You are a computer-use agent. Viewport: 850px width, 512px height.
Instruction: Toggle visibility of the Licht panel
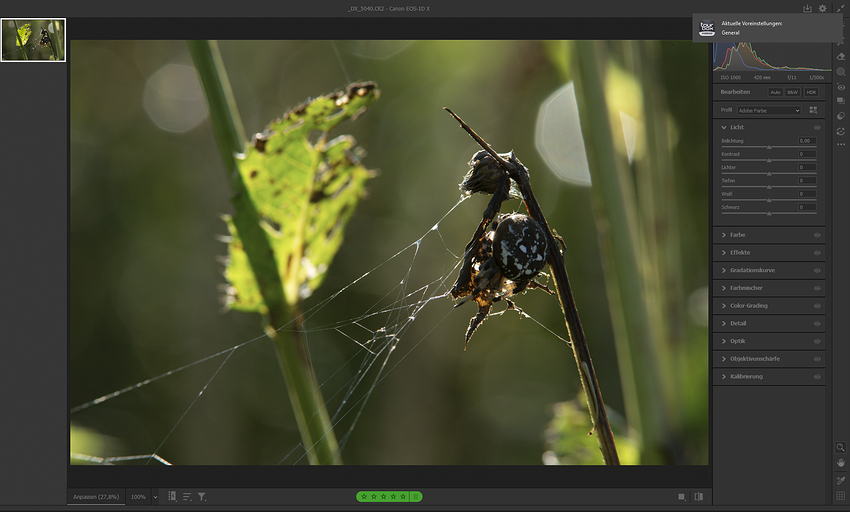pyautogui.click(x=817, y=128)
